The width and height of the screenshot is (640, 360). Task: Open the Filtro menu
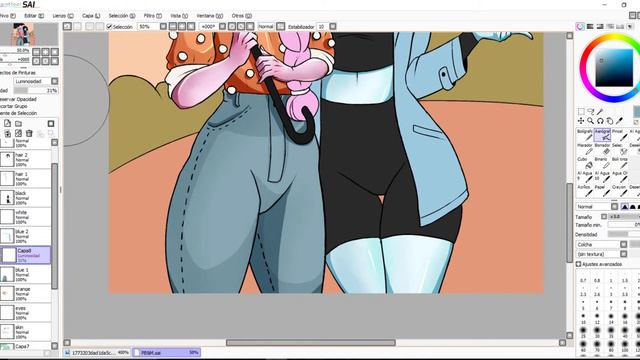click(x=153, y=16)
